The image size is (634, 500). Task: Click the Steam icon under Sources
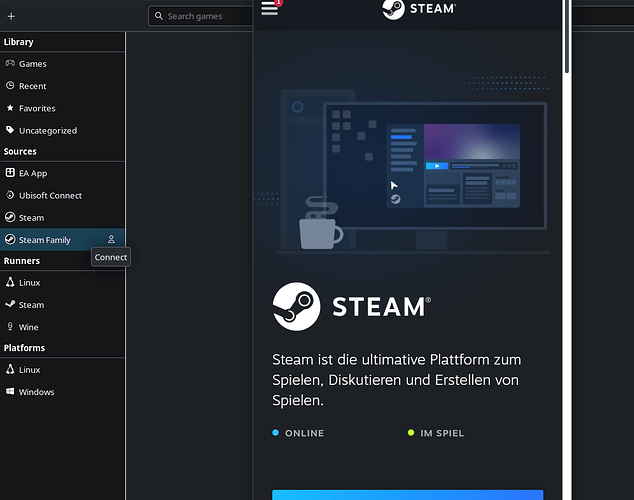[10, 217]
